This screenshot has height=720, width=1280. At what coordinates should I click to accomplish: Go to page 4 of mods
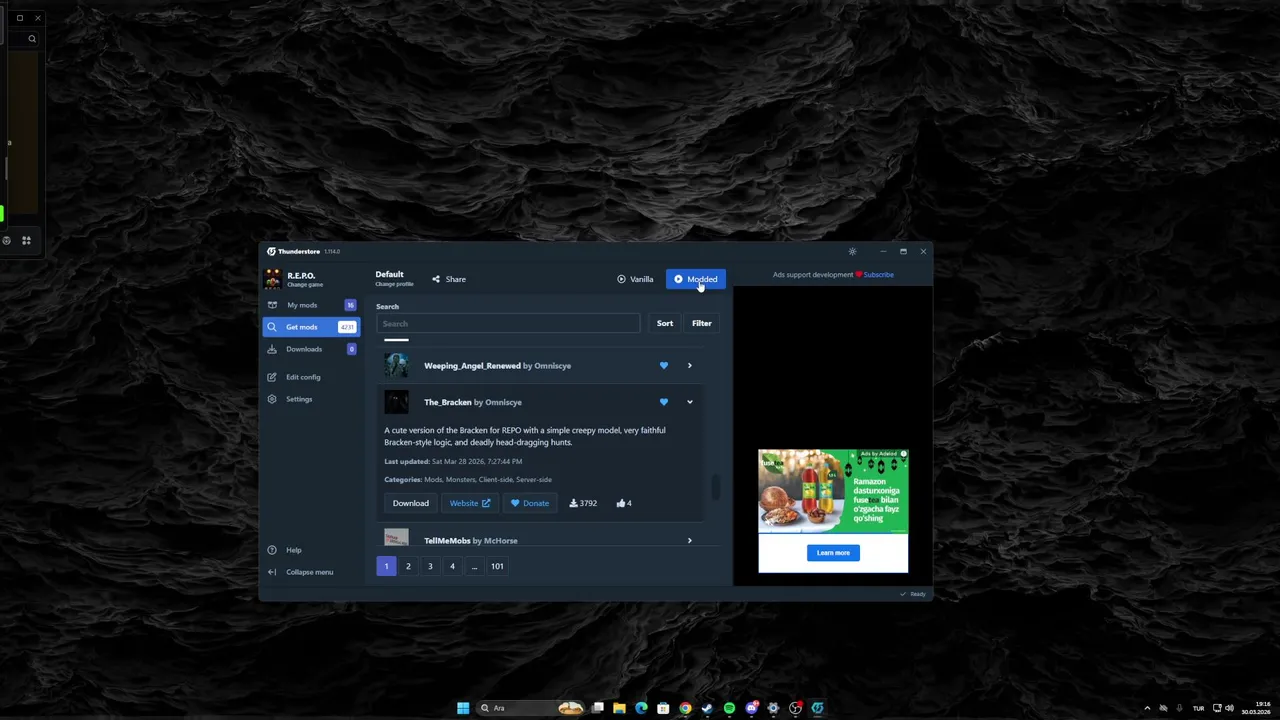452,566
